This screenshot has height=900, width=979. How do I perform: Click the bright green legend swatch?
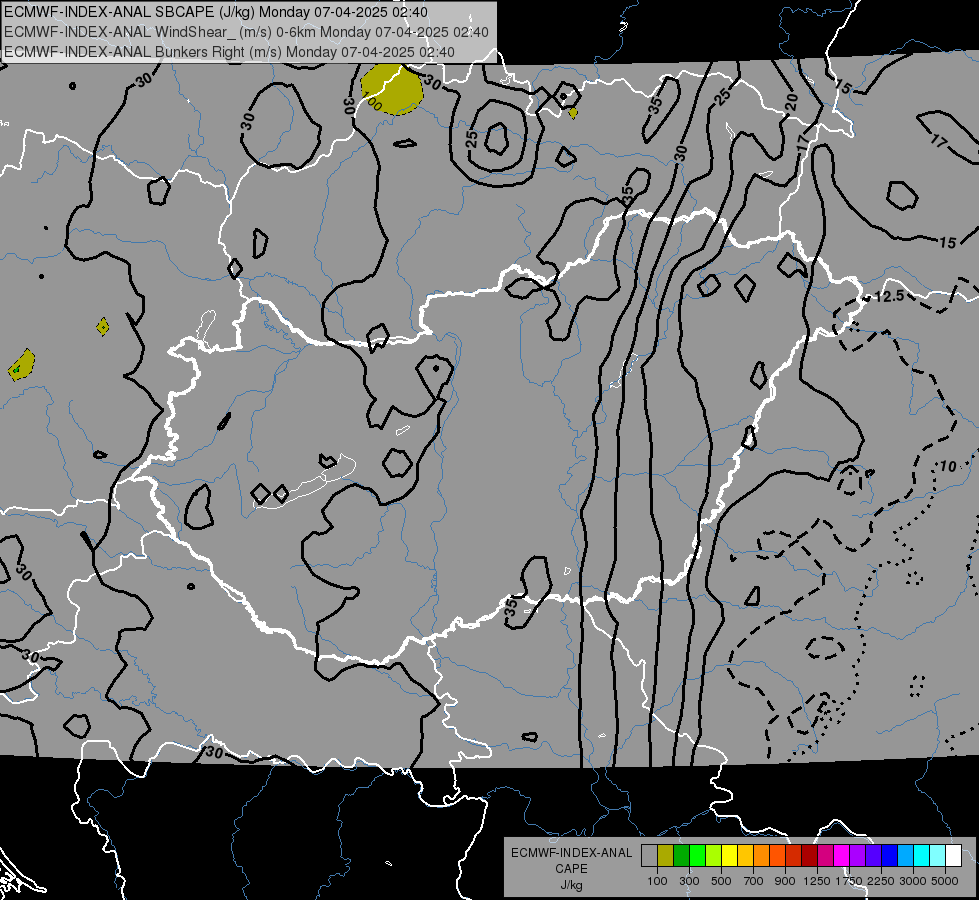(x=697, y=856)
